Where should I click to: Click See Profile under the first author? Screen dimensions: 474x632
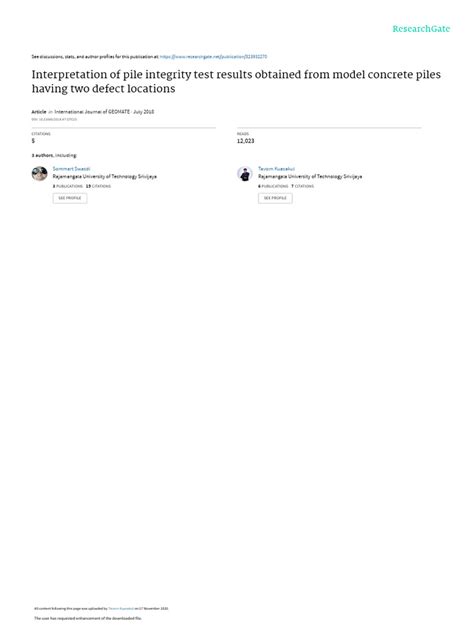(70, 198)
